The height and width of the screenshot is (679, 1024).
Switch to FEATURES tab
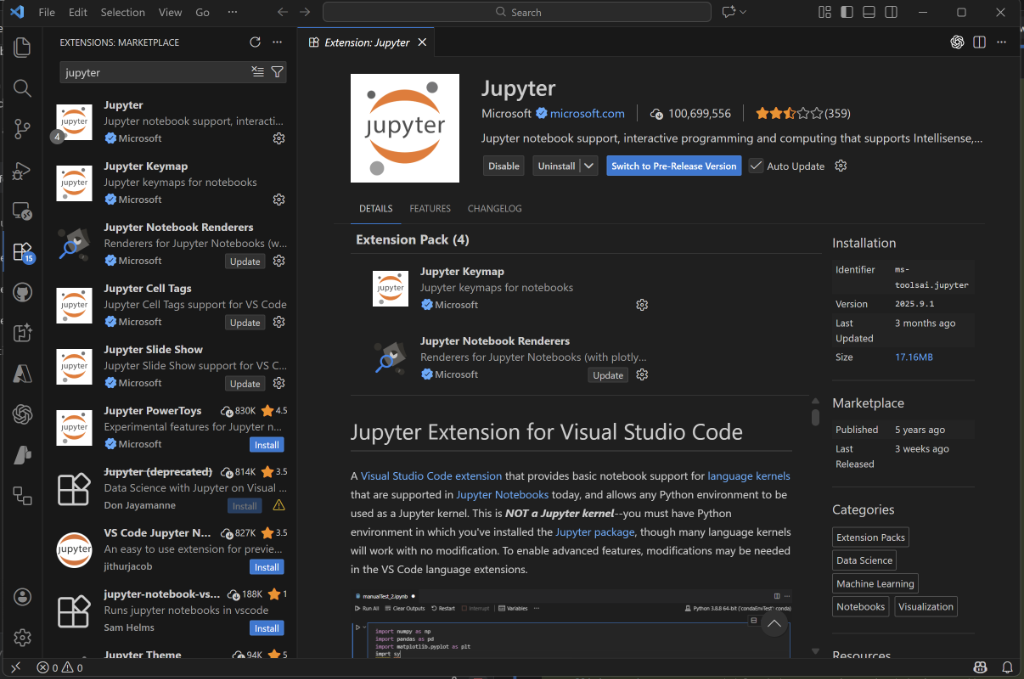point(430,208)
